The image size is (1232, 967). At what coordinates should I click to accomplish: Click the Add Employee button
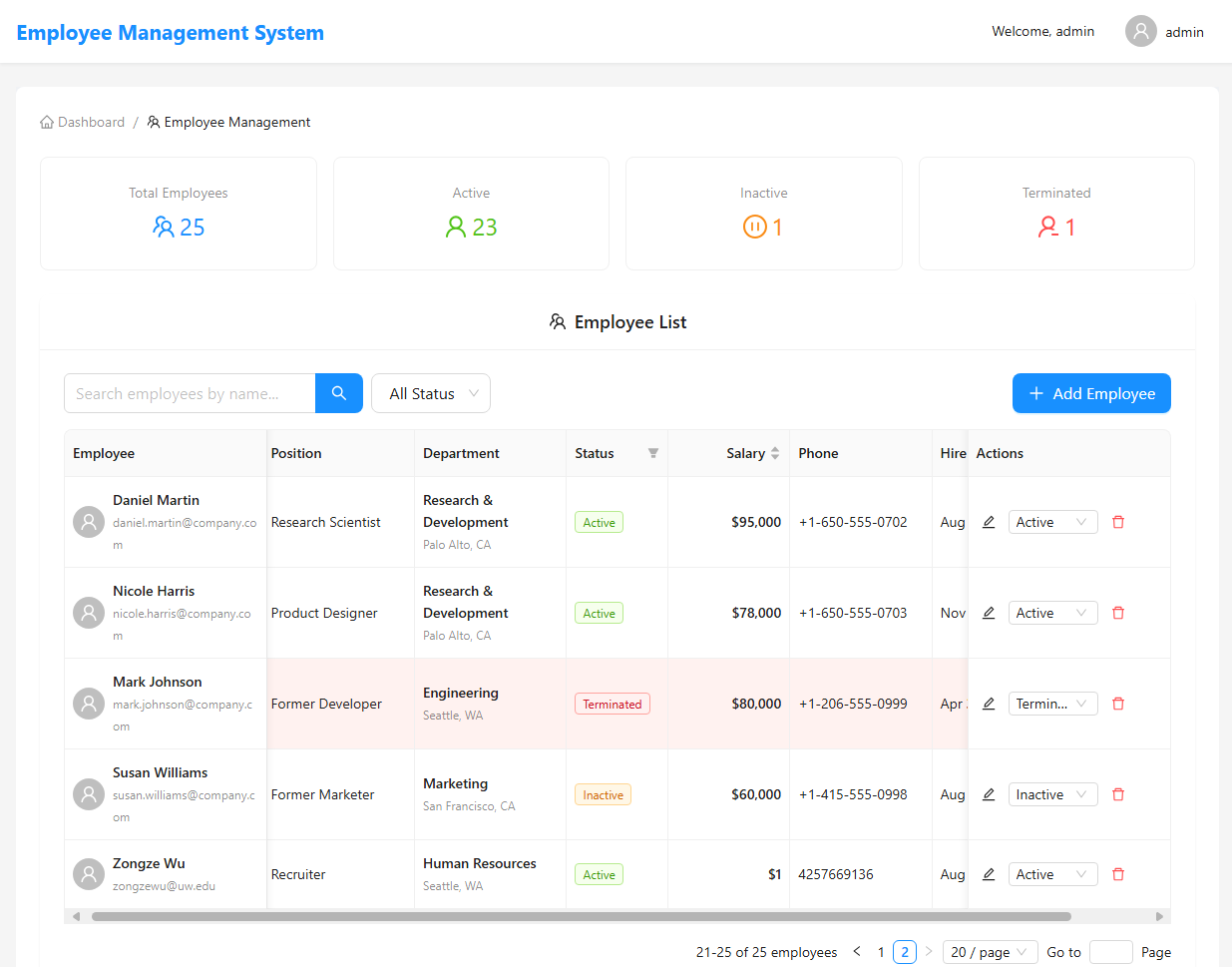pos(1091,393)
